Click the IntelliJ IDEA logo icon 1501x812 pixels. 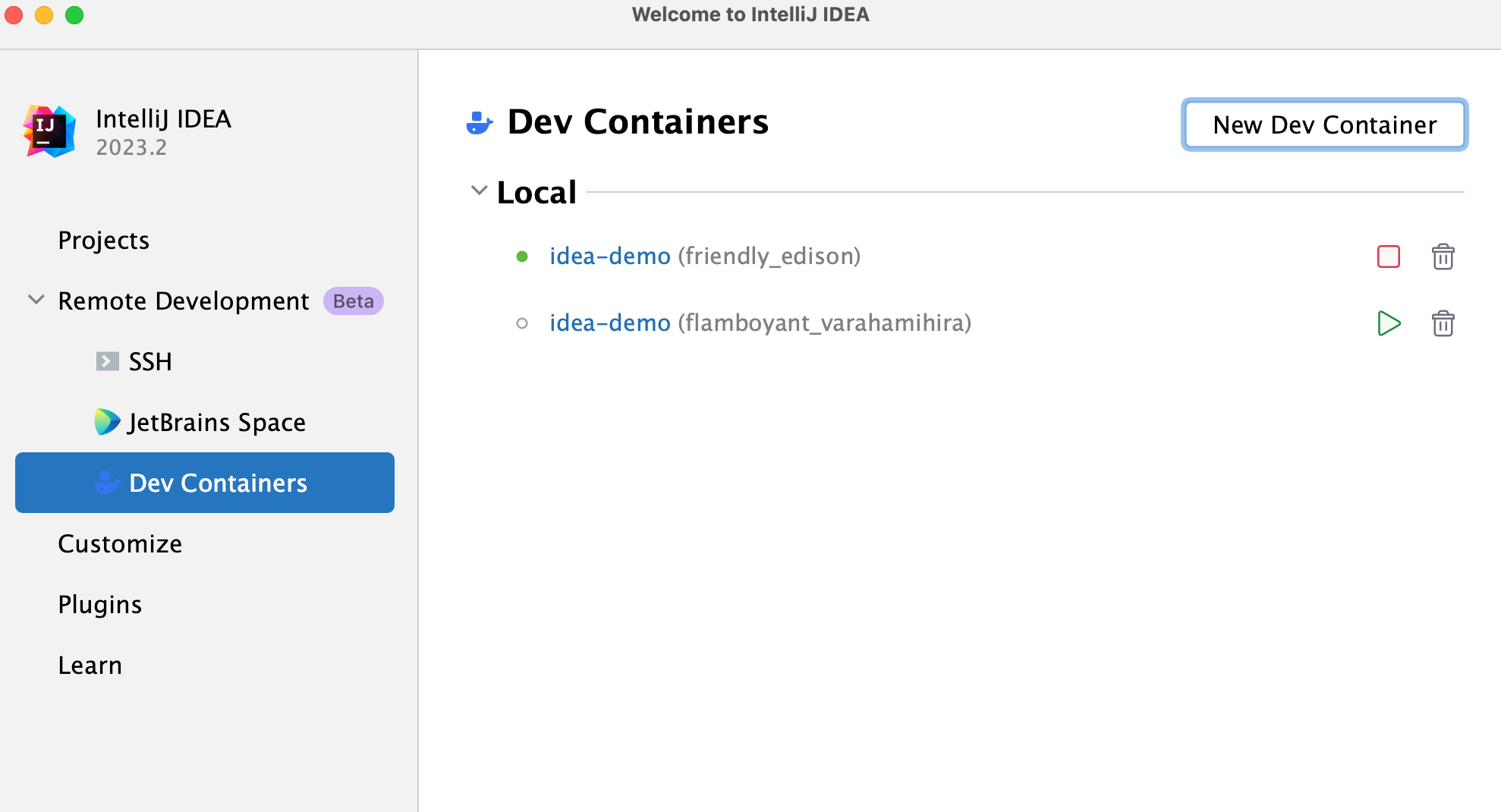[x=49, y=131]
